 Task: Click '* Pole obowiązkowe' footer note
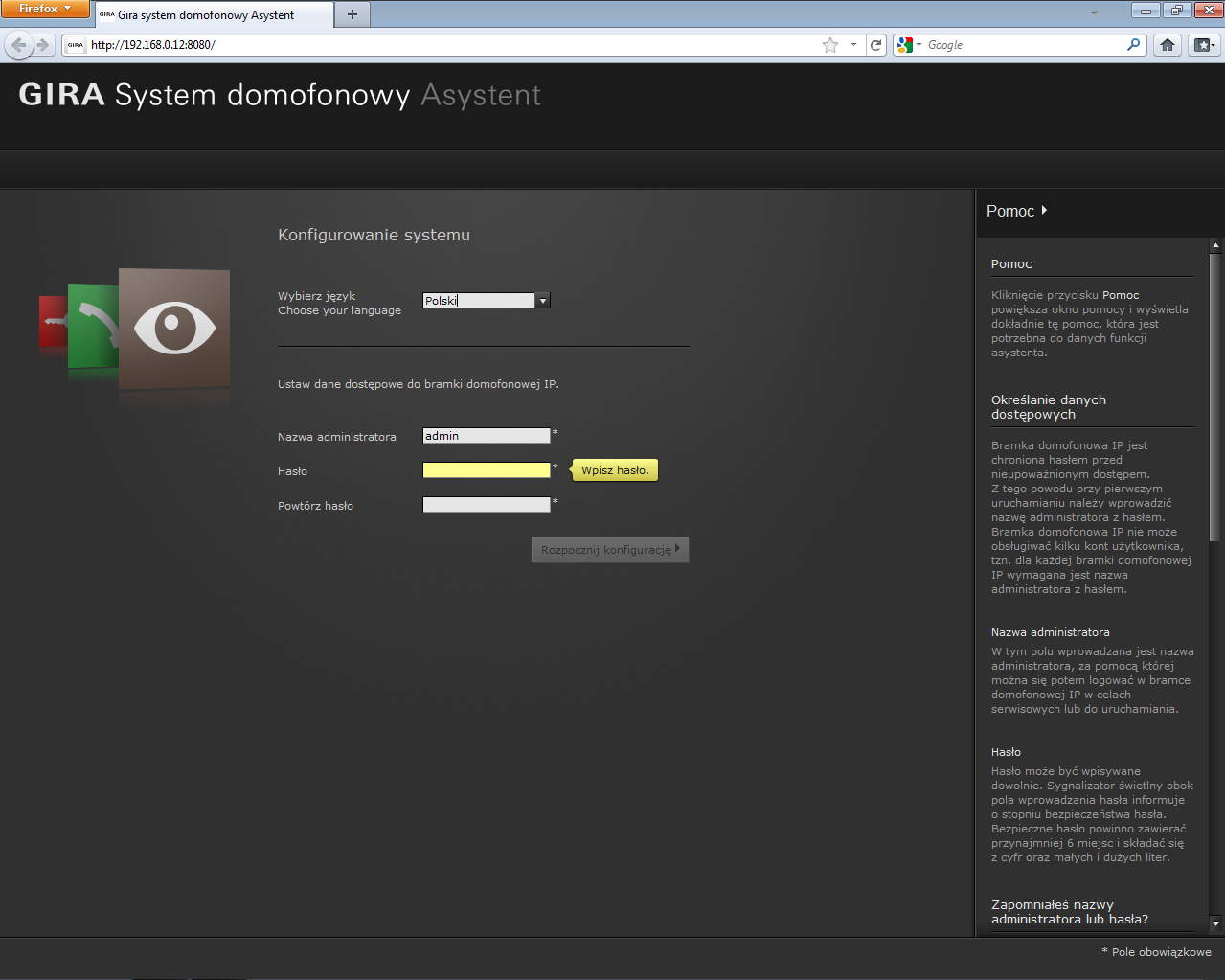pos(1156,952)
